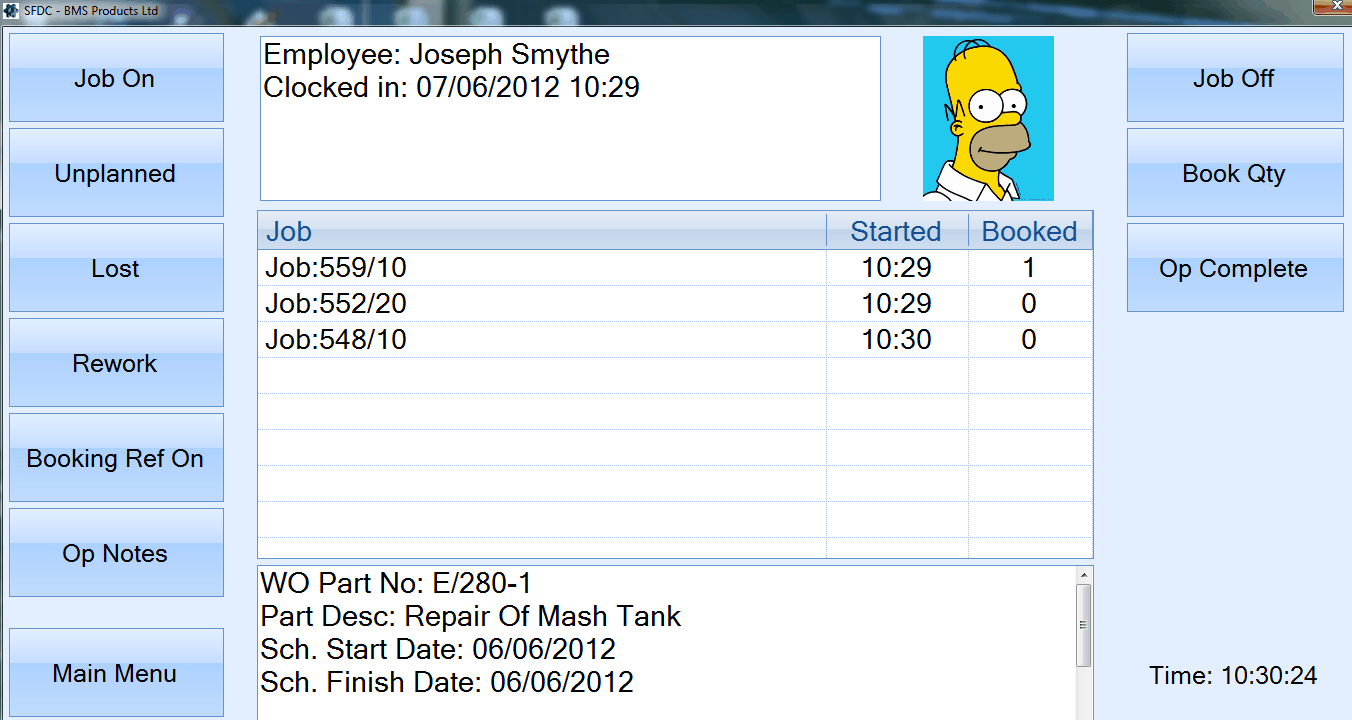Choose the Rework button
This screenshot has width=1352, height=720.
click(x=116, y=363)
